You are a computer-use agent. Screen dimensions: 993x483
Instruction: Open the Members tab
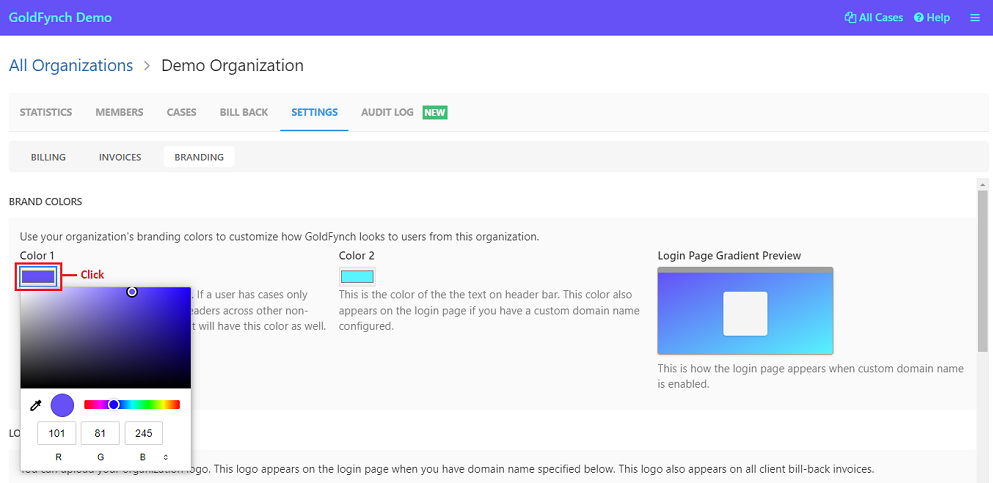(119, 112)
